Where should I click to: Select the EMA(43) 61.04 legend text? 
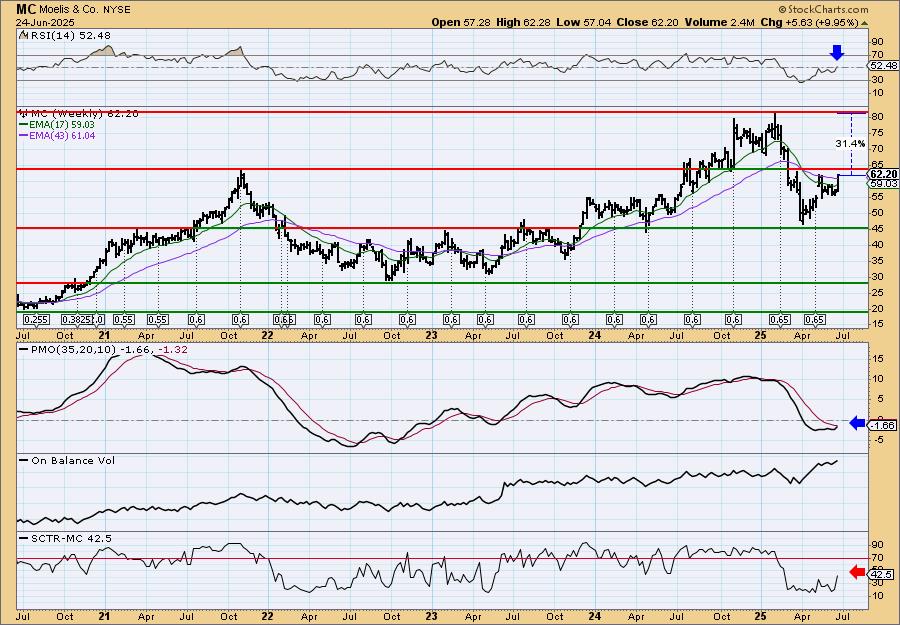(x=62, y=136)
